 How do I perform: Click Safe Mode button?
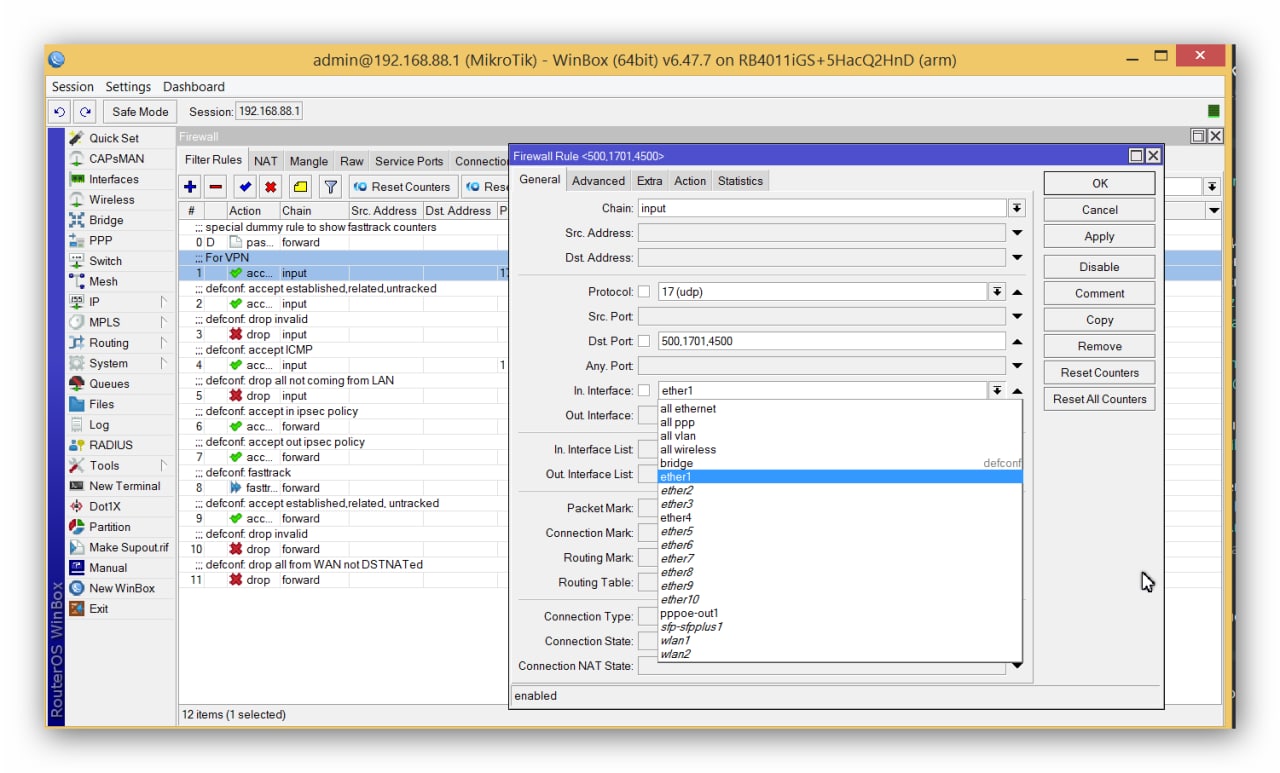[x=140, y=112]
